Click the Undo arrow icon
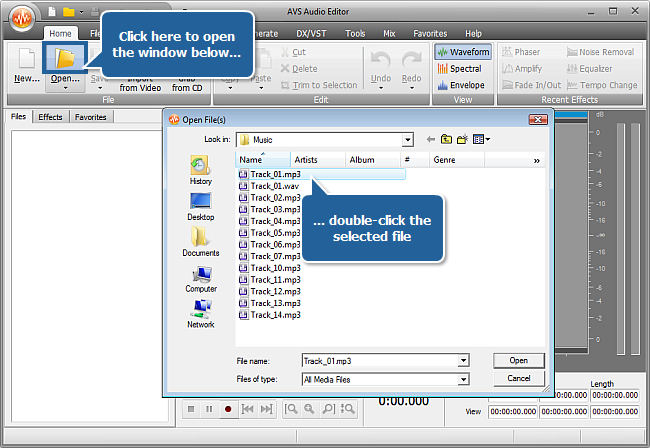 click(381, 60)
